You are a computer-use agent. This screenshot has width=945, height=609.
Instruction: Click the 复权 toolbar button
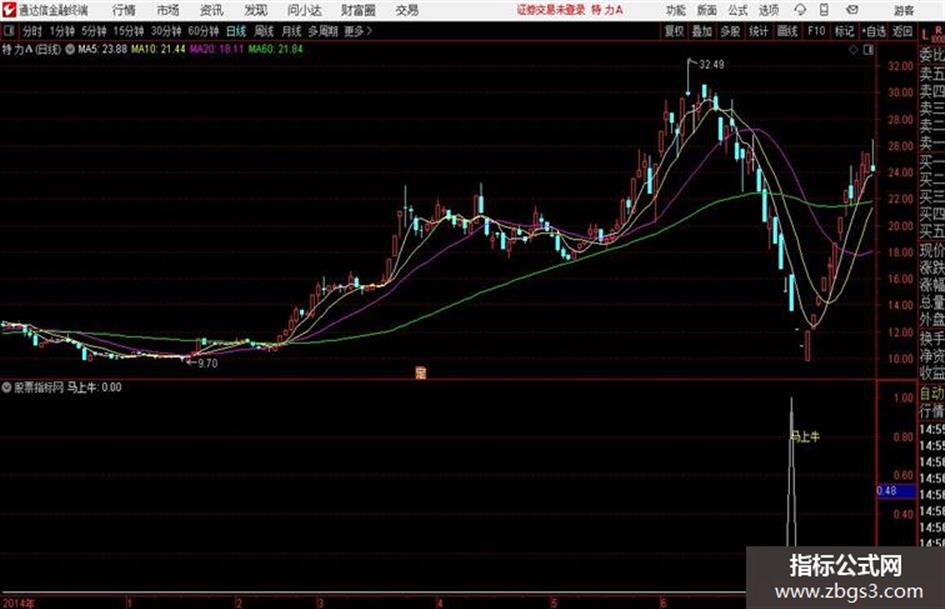point(674,31)
